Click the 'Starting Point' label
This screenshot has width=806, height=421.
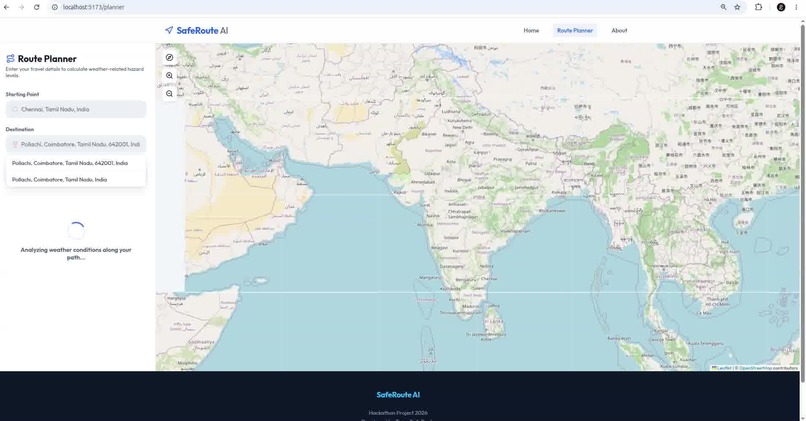tap(22, 94)
